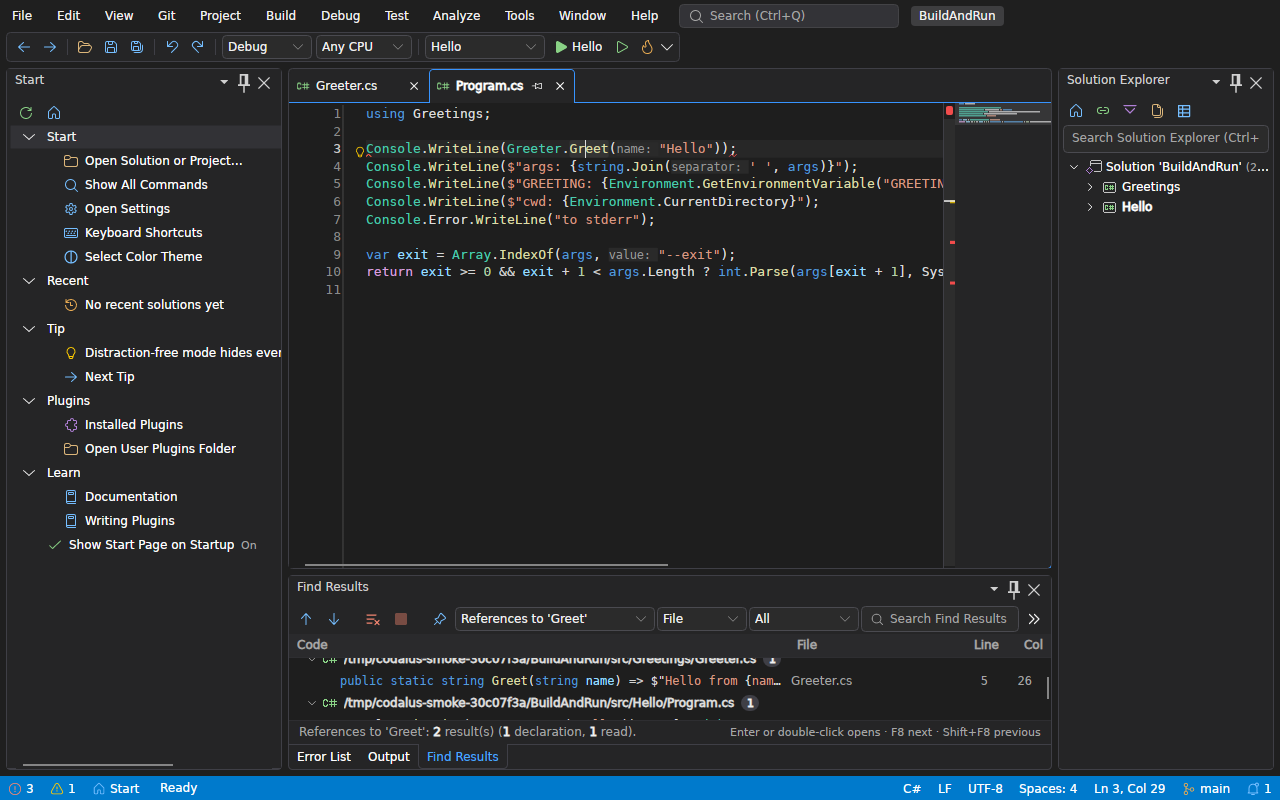Switch to the Output tab
The height and width of the screenshot is (800, 1280).
[x=389, y=757]
